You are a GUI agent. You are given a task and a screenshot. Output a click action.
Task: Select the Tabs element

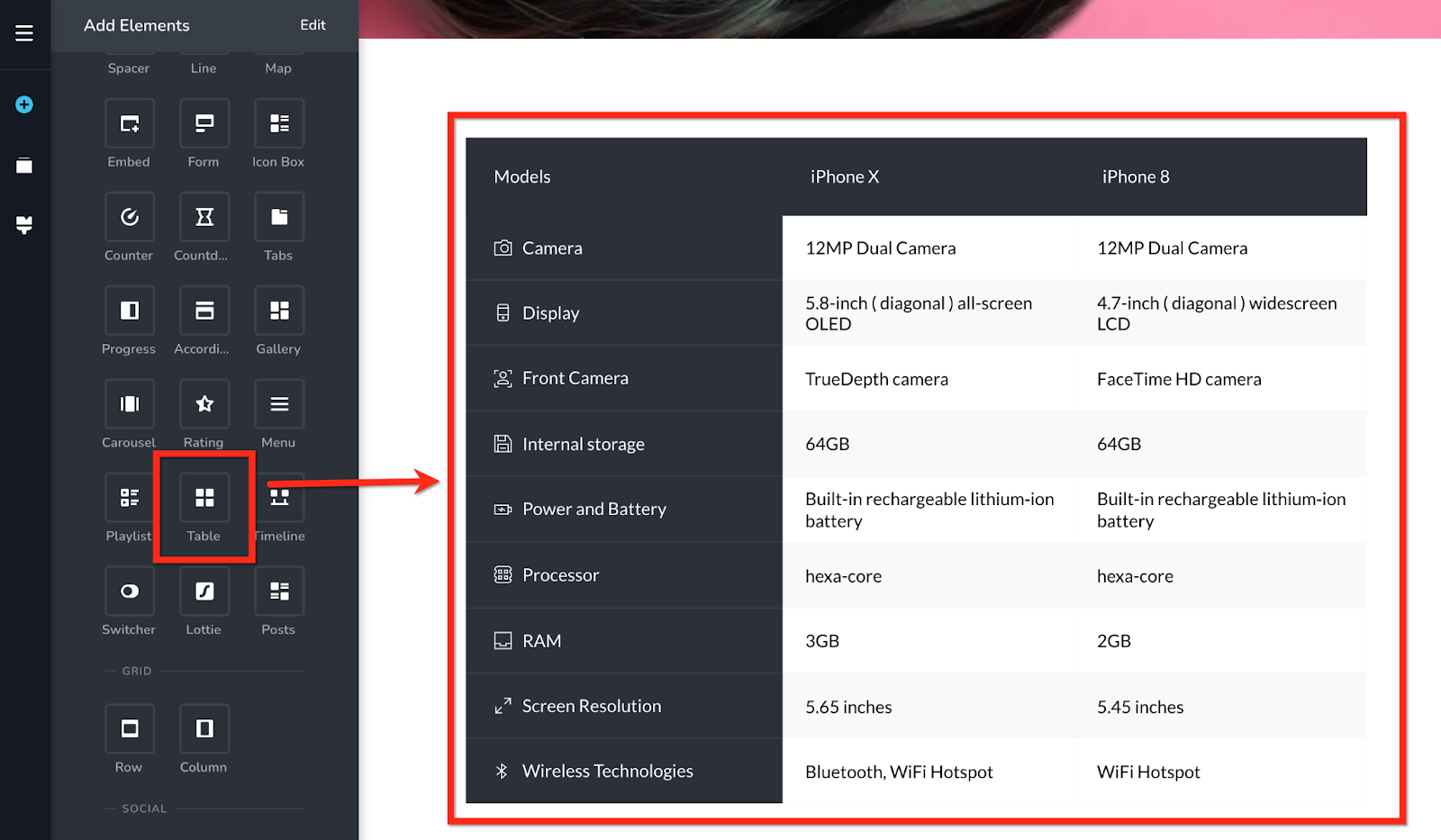point(279,217)
